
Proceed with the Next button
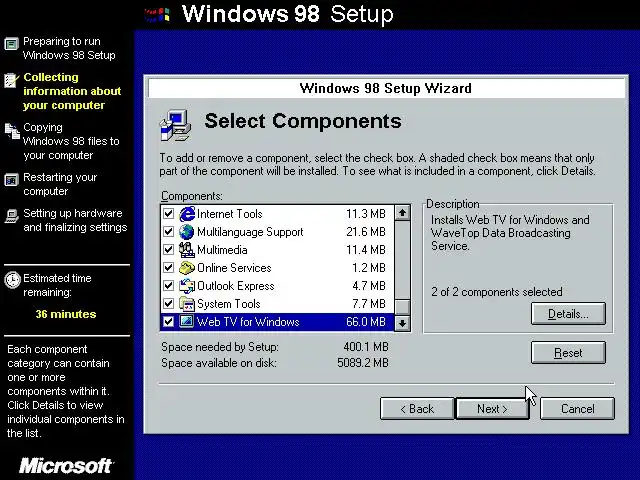492,409
